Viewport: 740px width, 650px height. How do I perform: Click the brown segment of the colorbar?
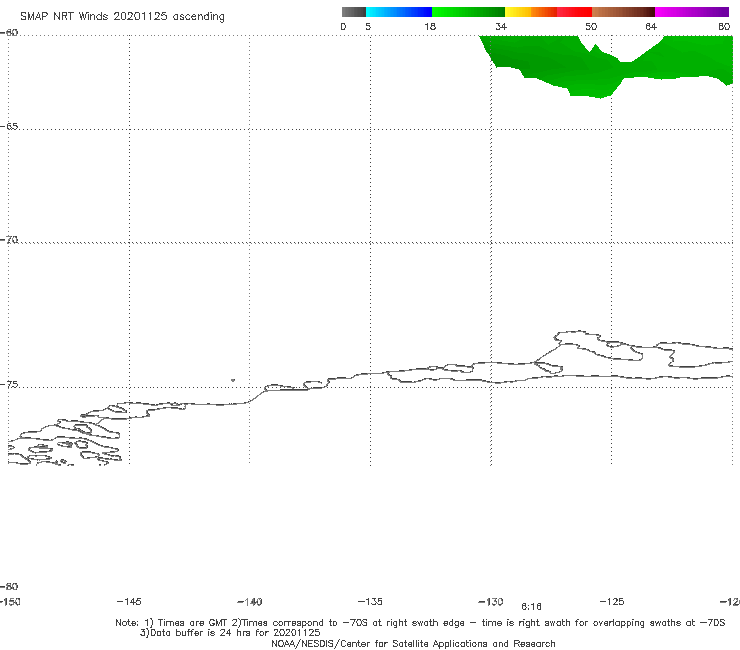[623, 12]
